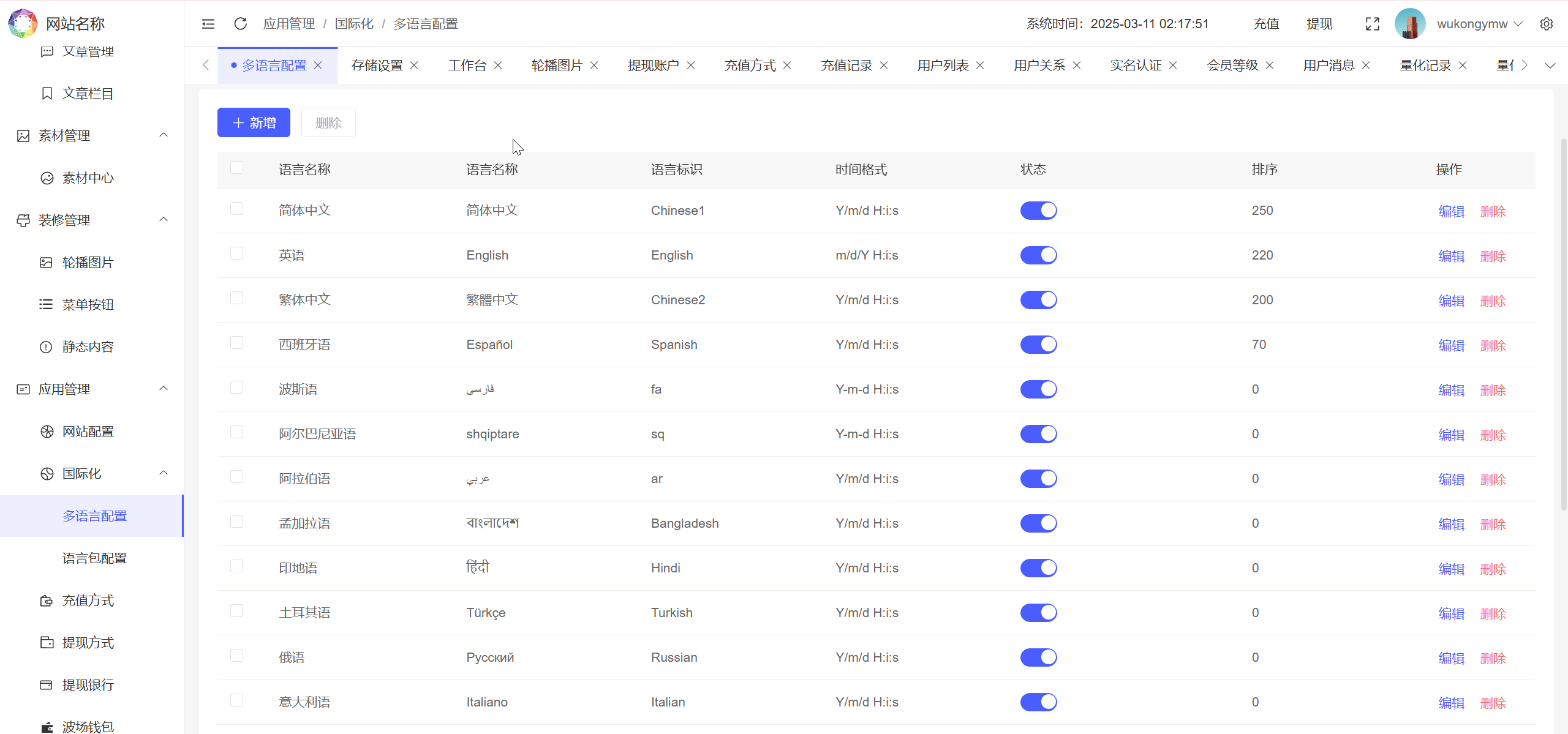Click the page refresh icon

(x=240, y=23)
